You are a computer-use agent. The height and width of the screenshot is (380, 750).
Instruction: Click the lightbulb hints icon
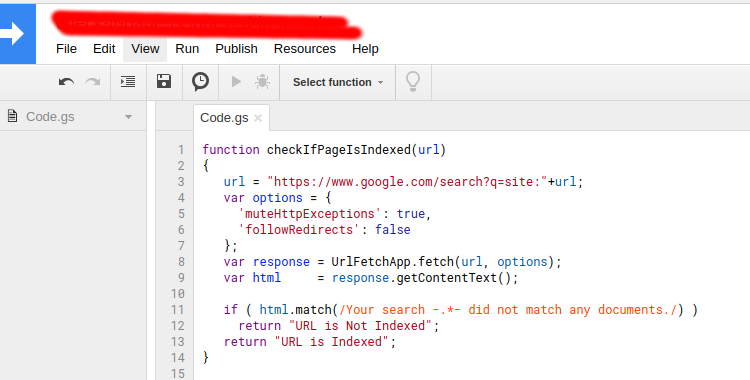(413, 82)
